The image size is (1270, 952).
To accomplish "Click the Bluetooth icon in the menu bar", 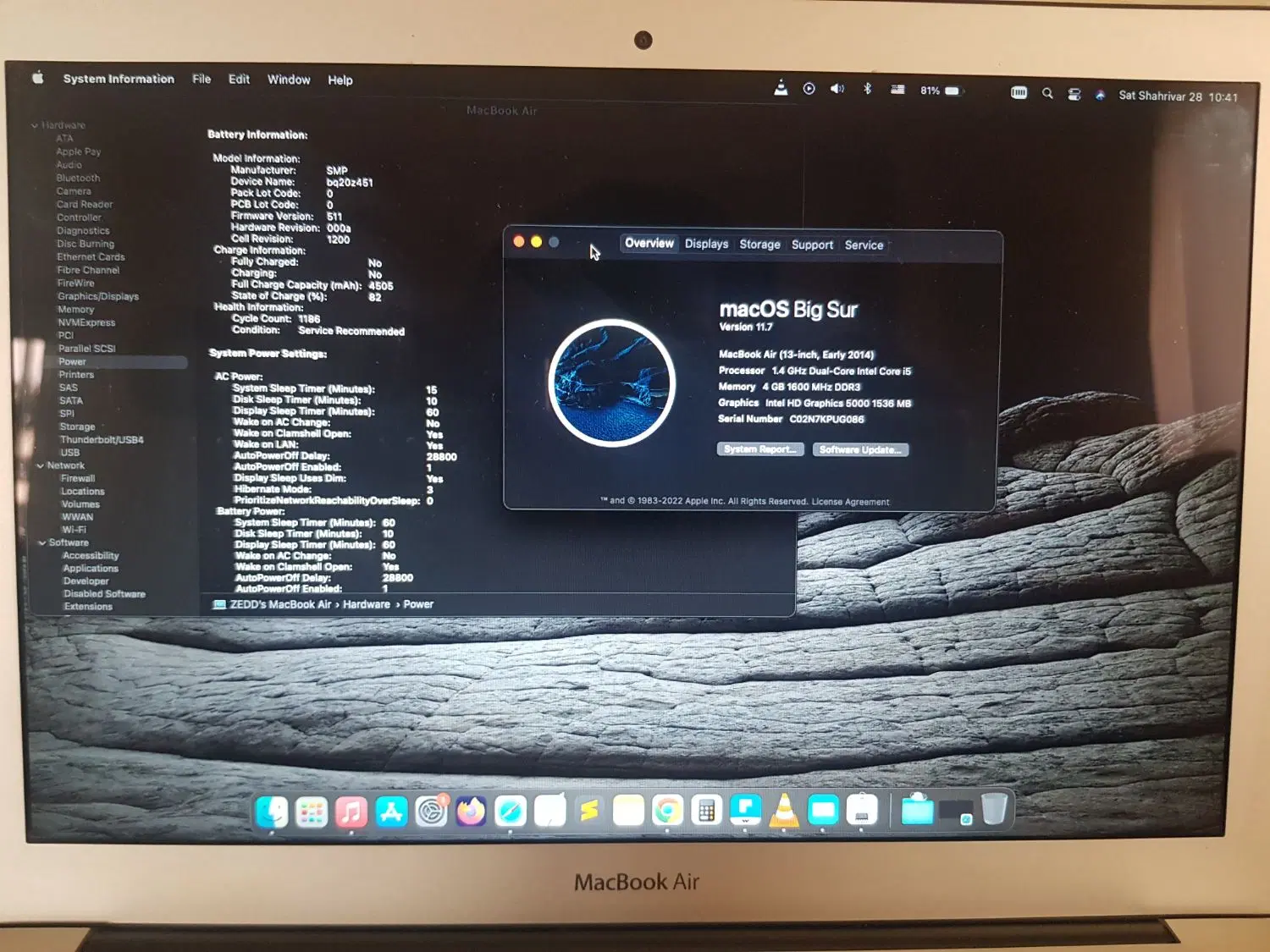I will pyautogui.click(x=867, y=88).
